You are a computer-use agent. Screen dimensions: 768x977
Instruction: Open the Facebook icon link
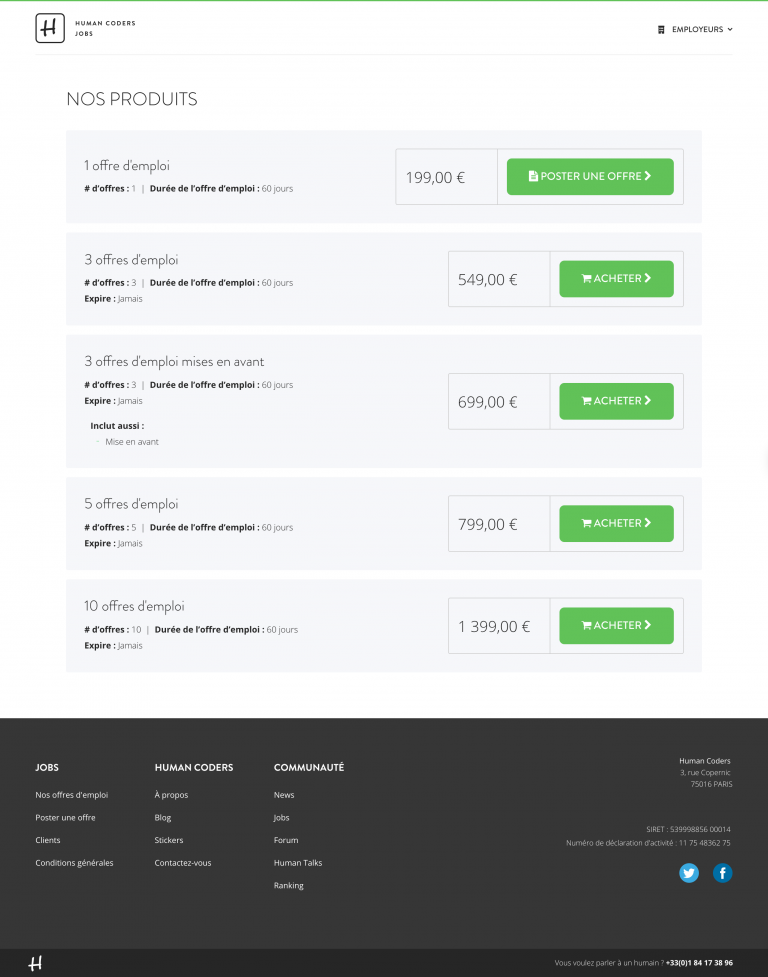[x=723, y=873]
